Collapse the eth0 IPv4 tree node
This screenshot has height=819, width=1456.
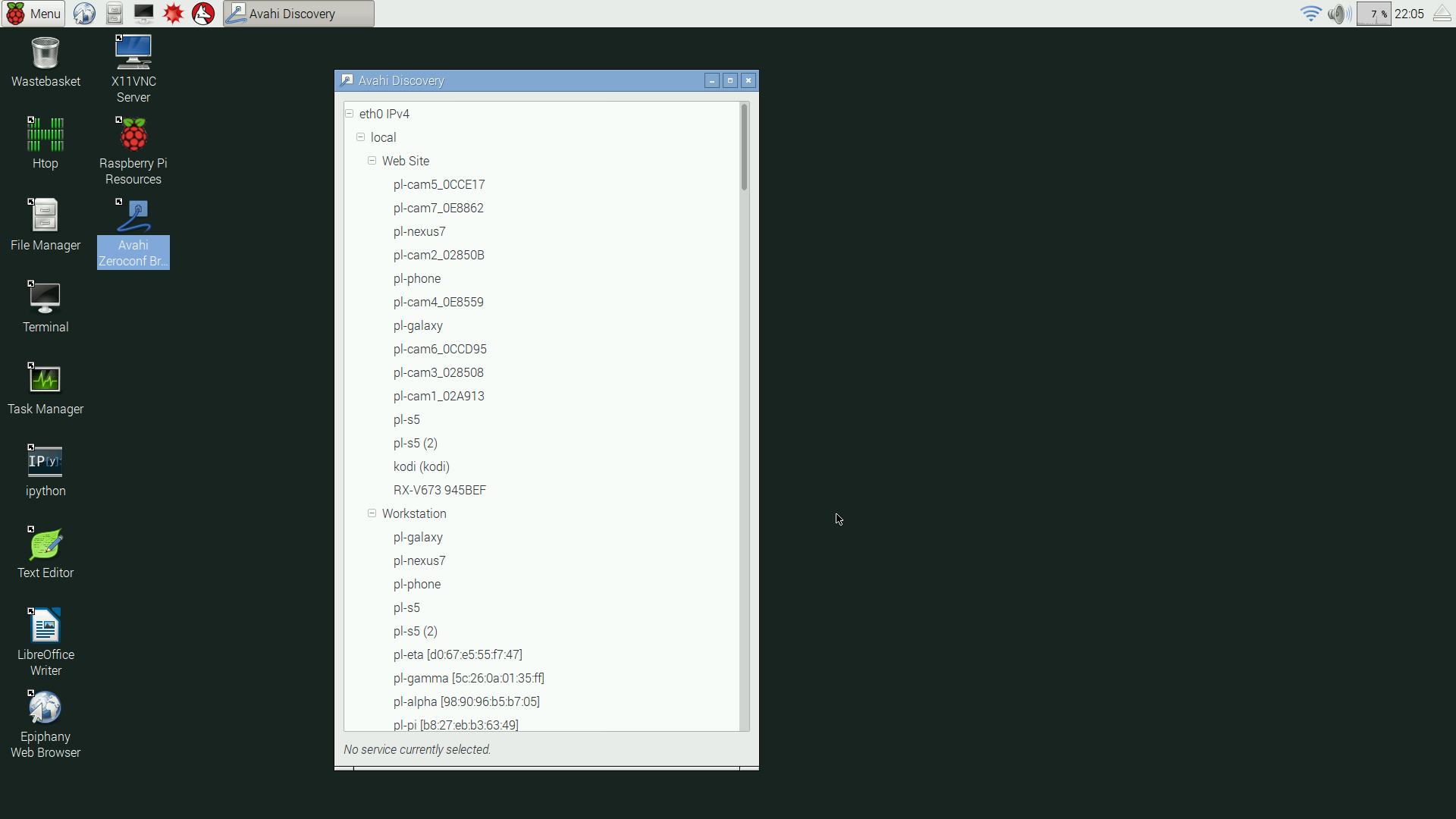[x=350, y=114]
